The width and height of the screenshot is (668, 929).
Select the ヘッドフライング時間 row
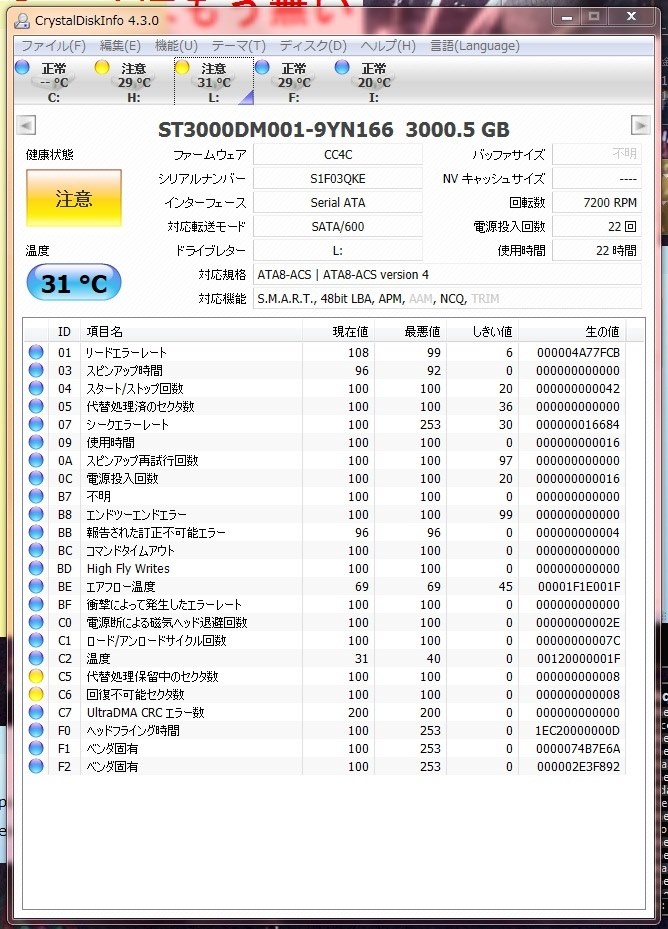tap(325, 731)
